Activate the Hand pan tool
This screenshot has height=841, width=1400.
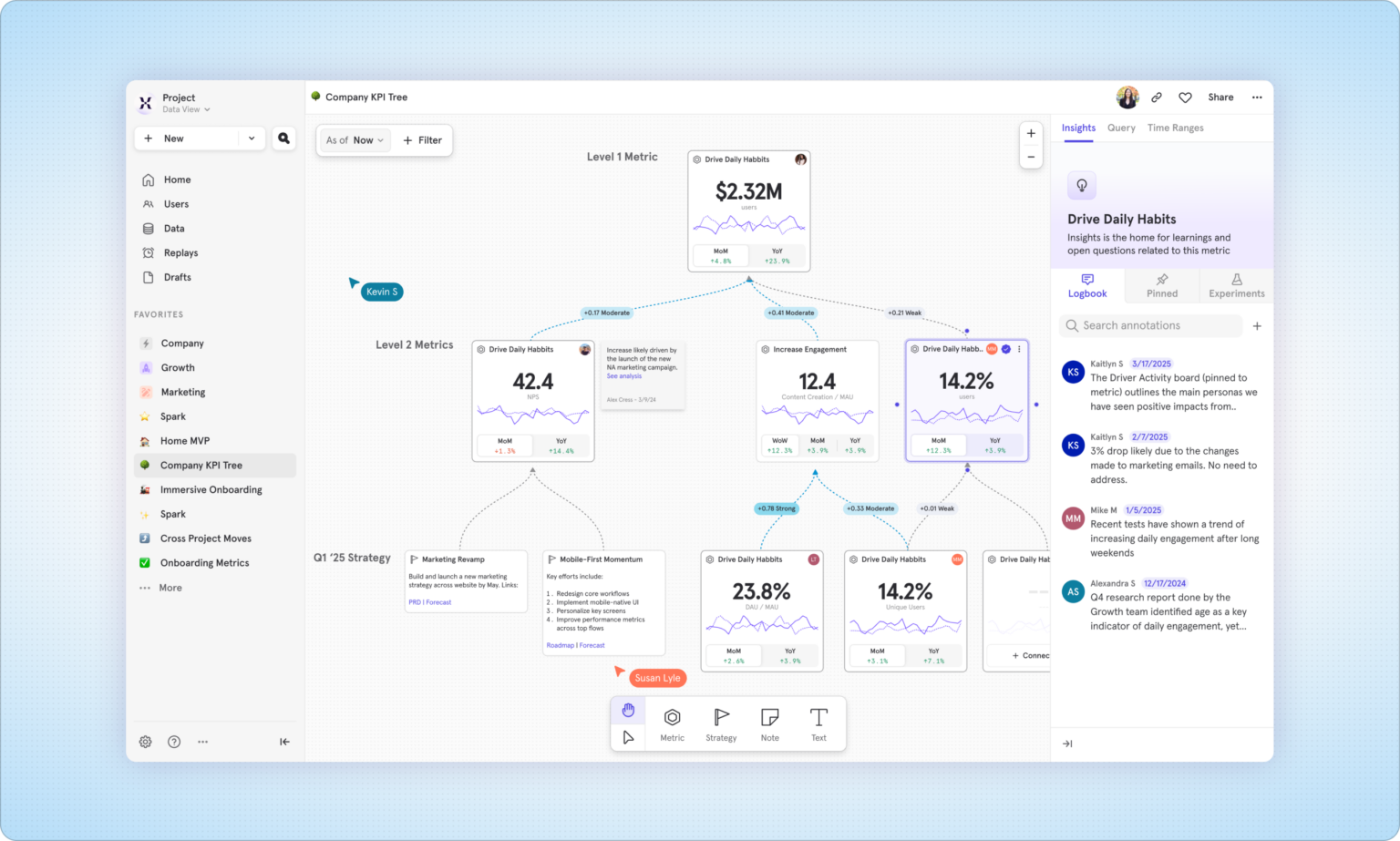coord(628,709)
